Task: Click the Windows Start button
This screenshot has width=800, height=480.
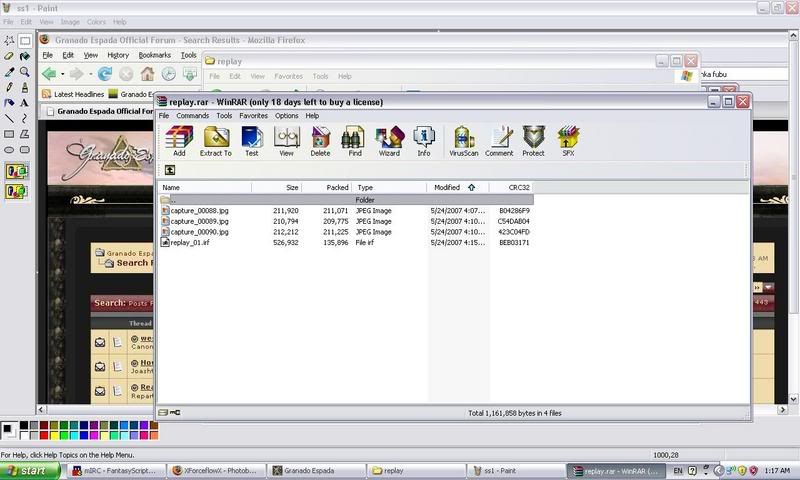Action: coord(30,471)
